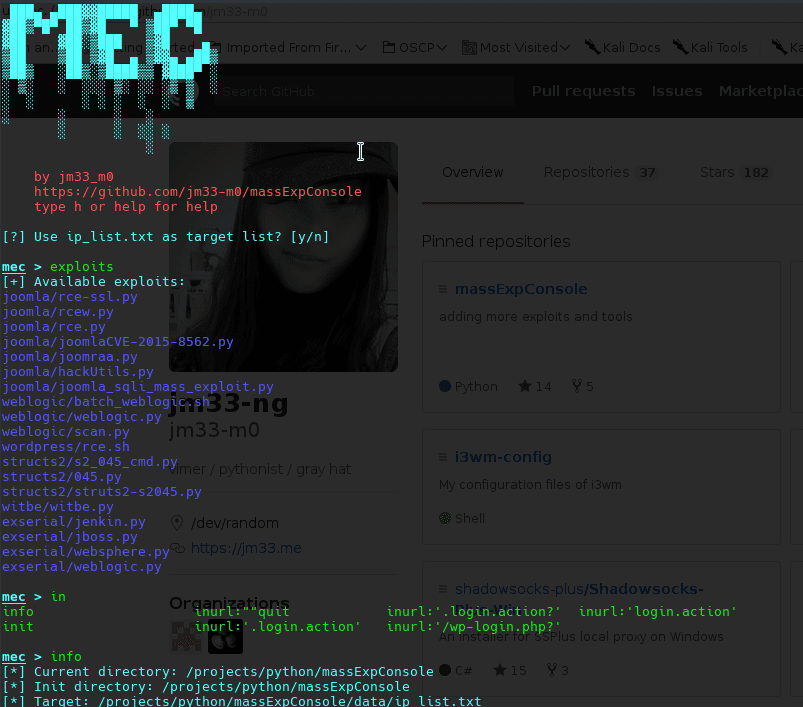Screen dimensions: 803x707
Task: Open the Kali Docs bookmark
Action: pyautogui.click(x=623, y=48)
